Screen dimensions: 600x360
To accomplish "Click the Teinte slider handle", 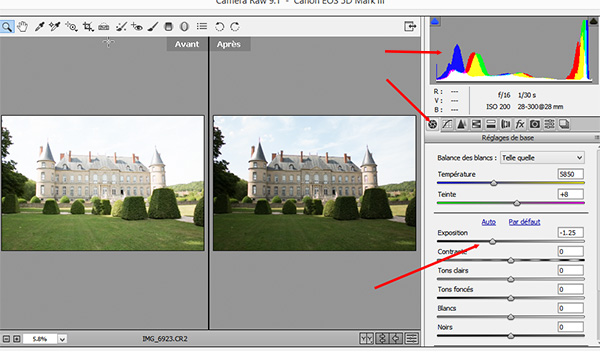I will (517, 203).
